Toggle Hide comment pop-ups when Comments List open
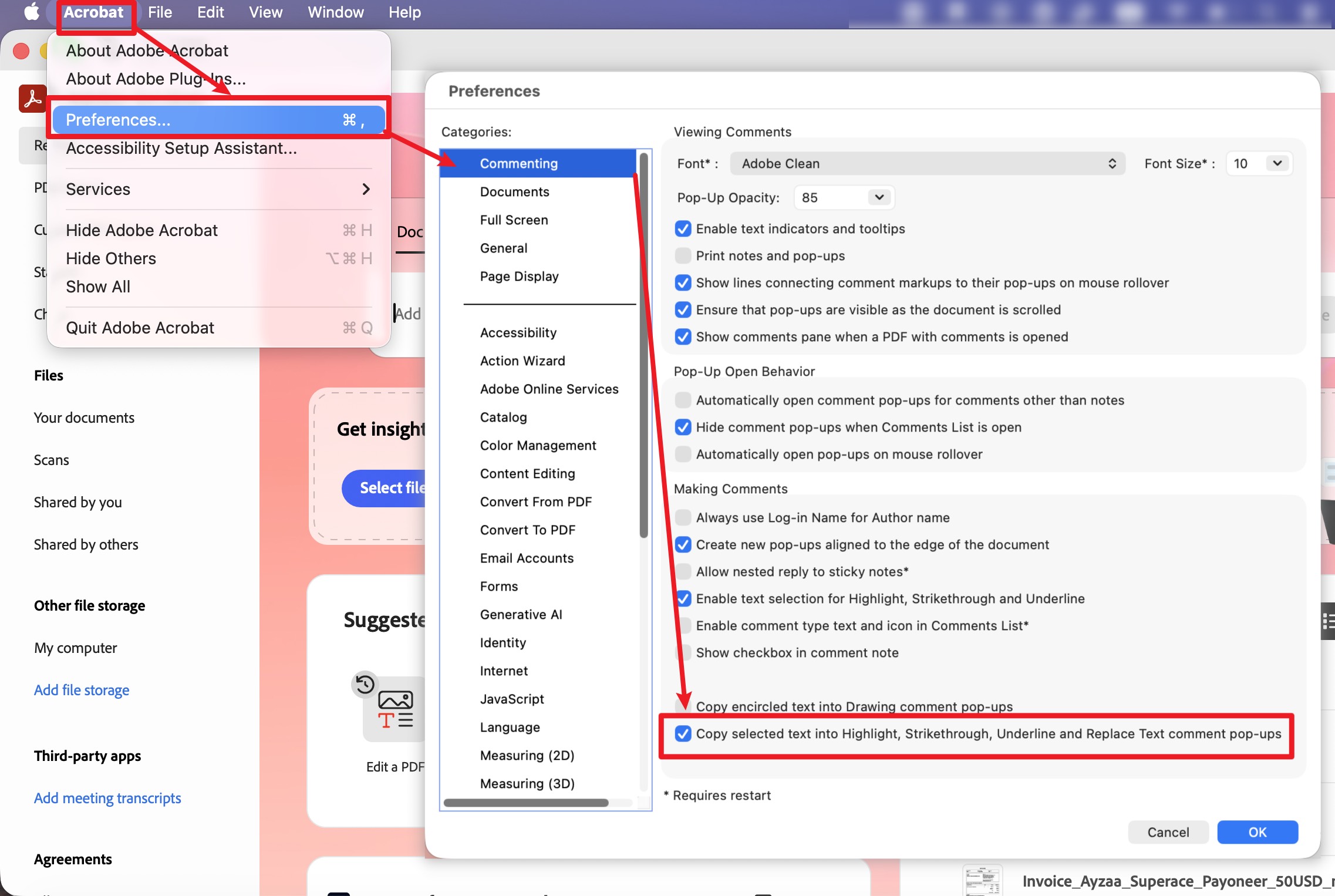1335x896 pixels. click(x=683, y=427)
